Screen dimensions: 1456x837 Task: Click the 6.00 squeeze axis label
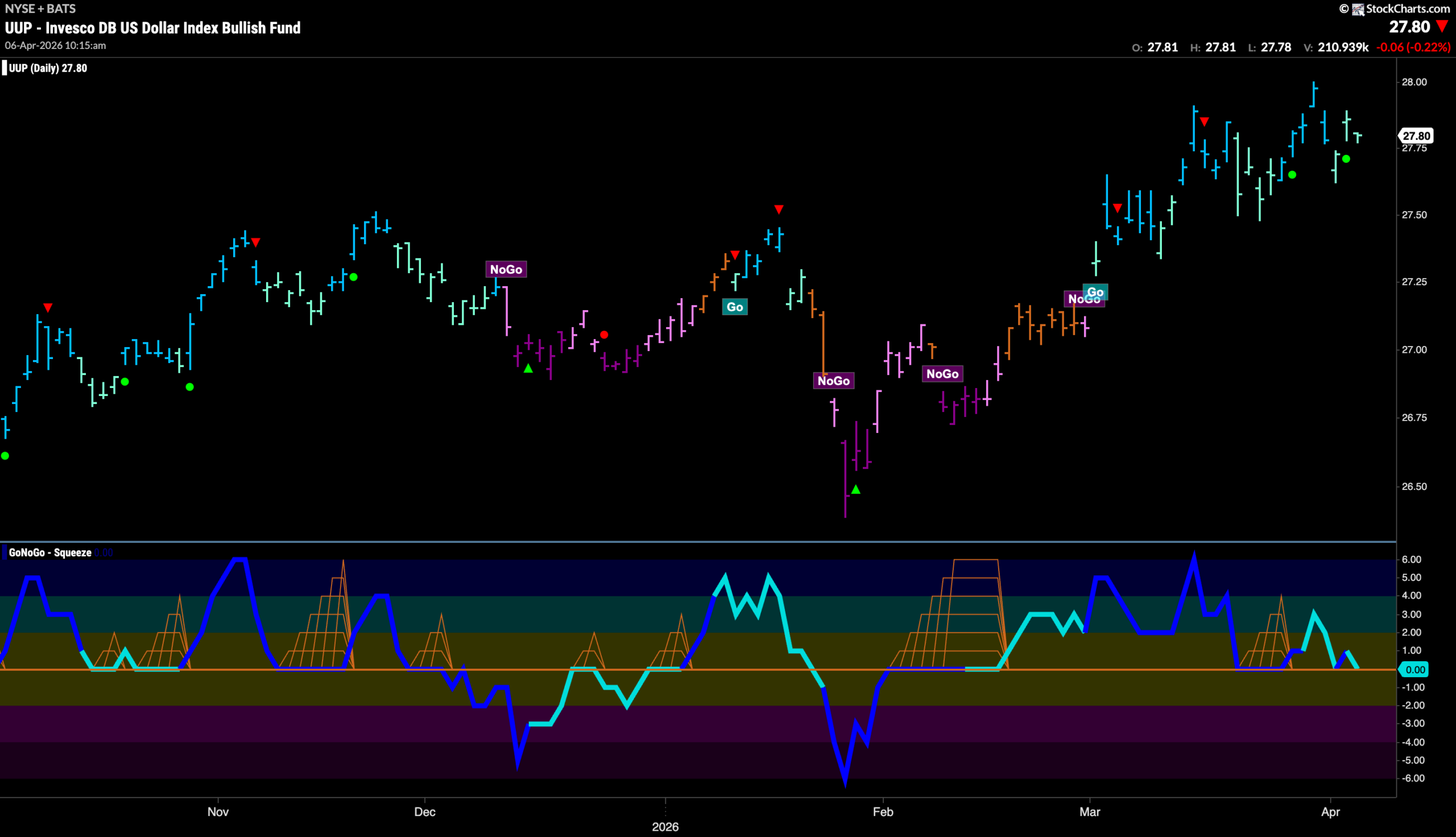[x=1412, y=559]
